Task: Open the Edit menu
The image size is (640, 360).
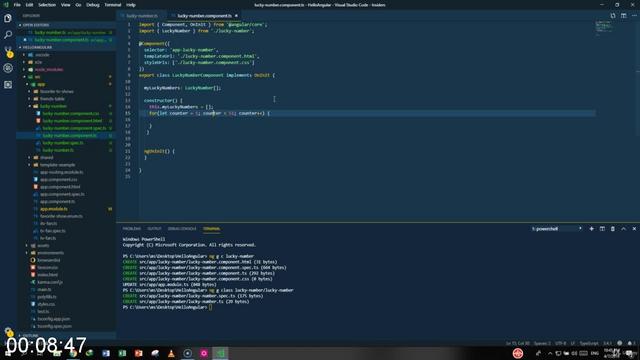Action: pyautogui.click(x=29, y=5)
